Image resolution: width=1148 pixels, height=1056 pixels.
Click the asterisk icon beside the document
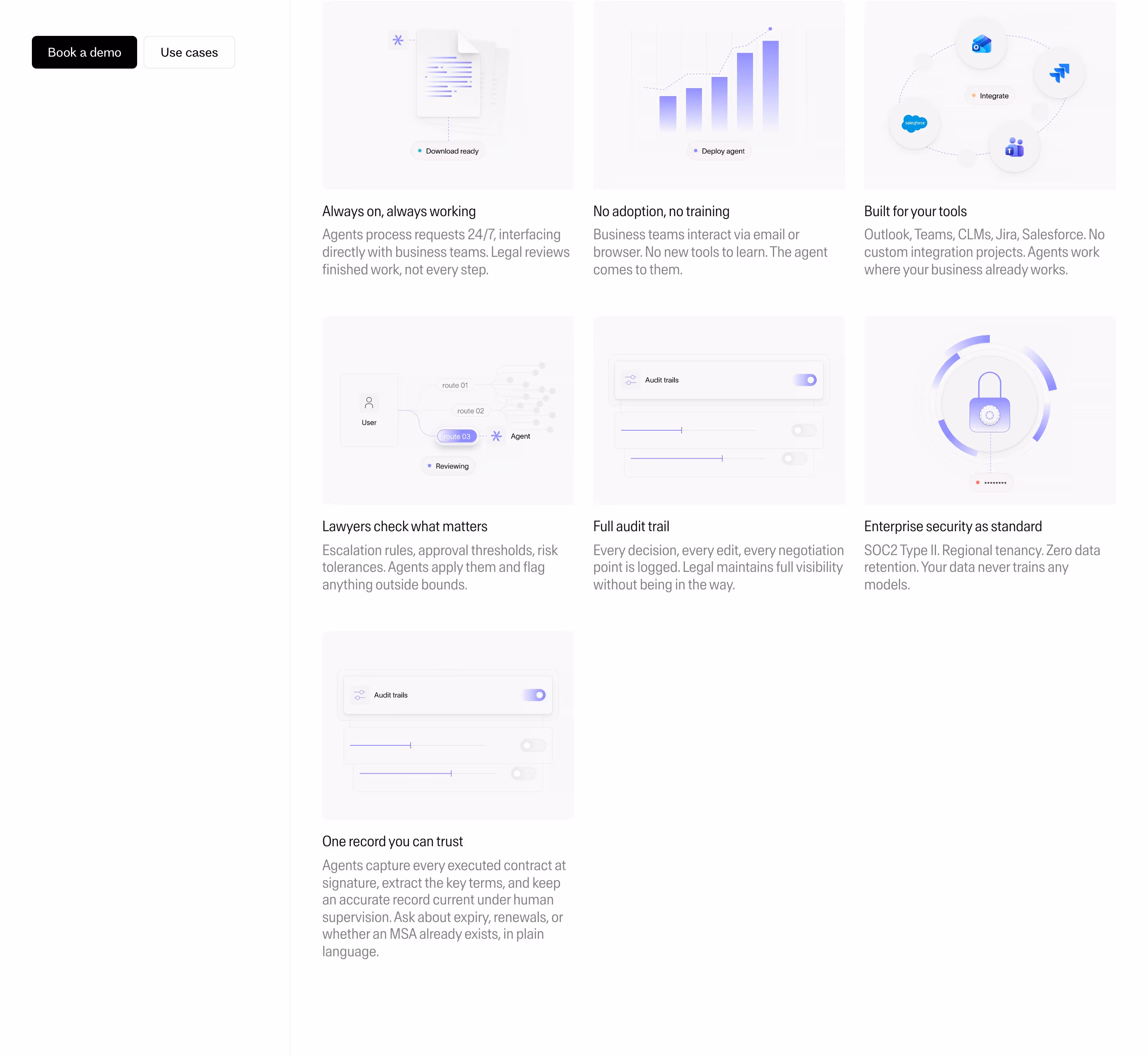[398, 40]
